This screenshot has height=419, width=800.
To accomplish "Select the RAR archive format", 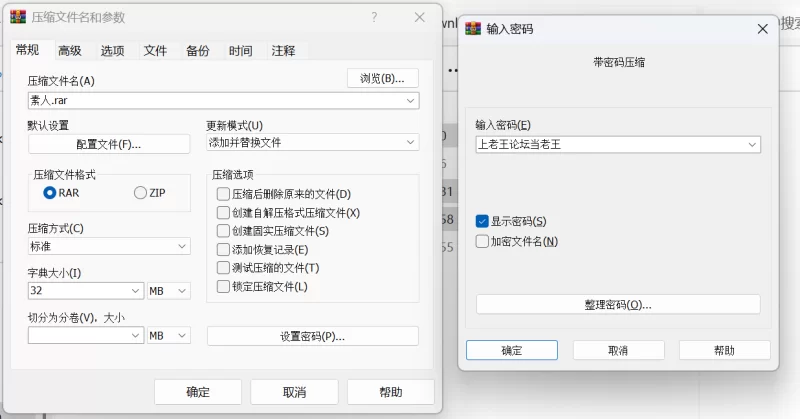I will tap(50, 192).
